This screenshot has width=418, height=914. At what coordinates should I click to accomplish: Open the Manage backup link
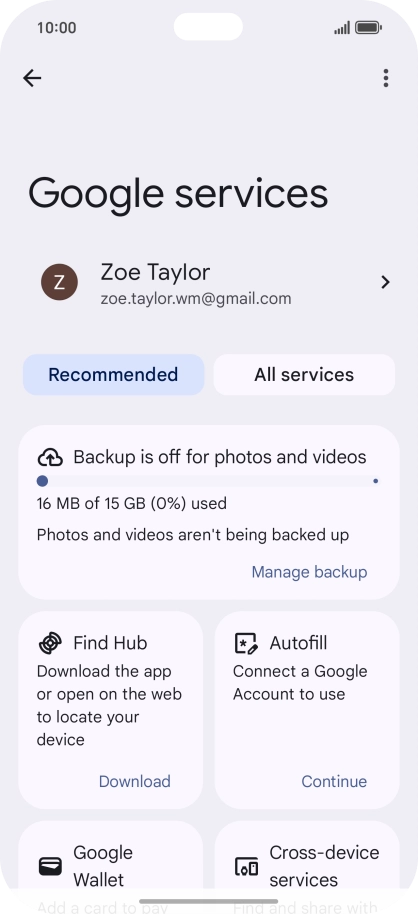click(x=309, y=572)
